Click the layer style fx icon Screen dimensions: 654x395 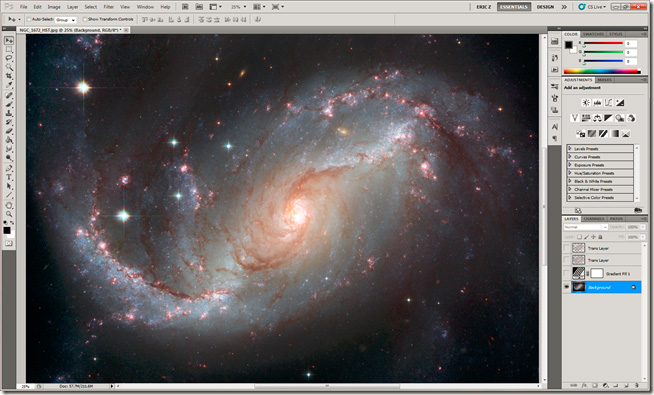click(x=584, y=386)
